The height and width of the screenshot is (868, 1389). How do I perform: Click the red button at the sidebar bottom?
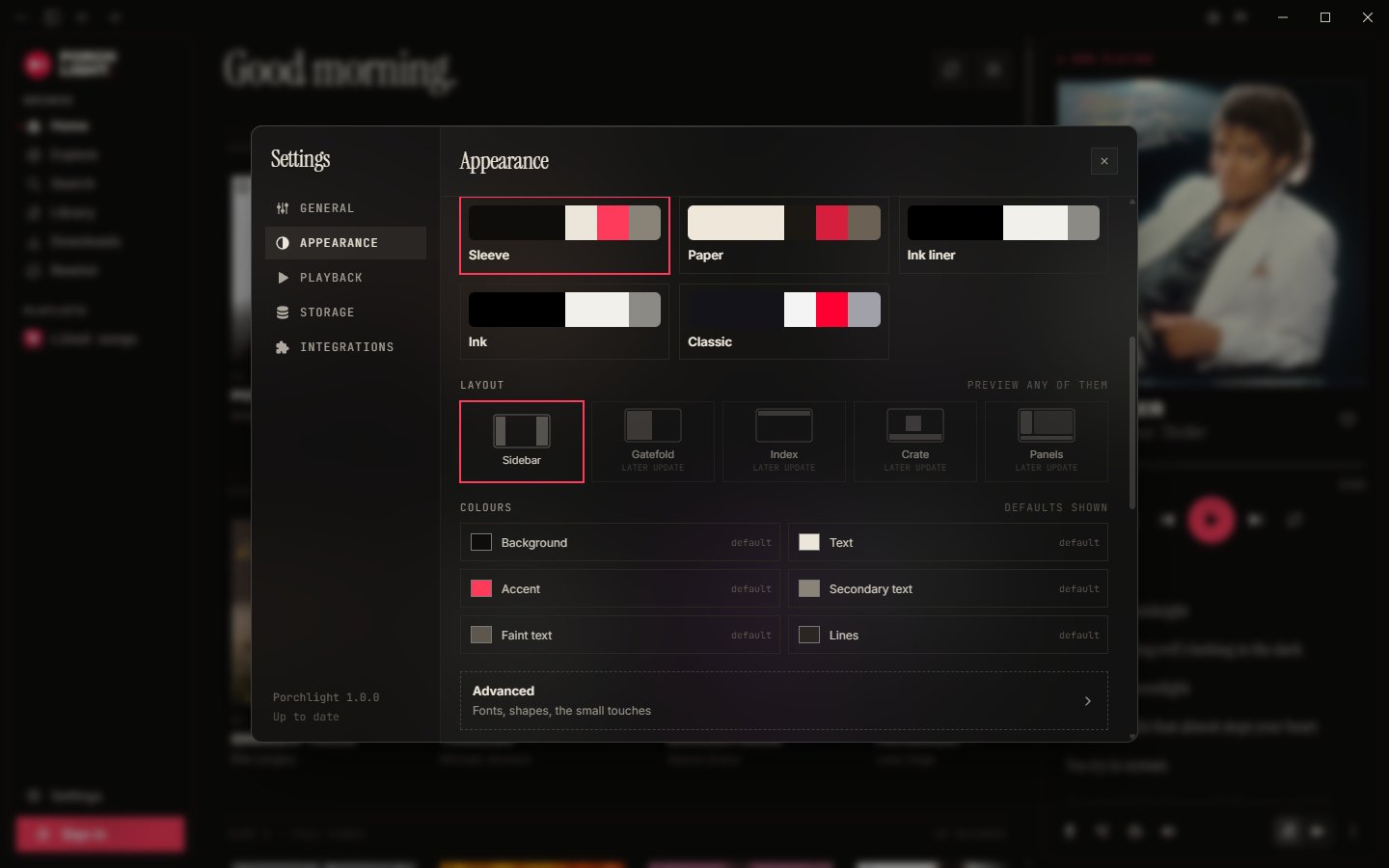tap(99, 834)
